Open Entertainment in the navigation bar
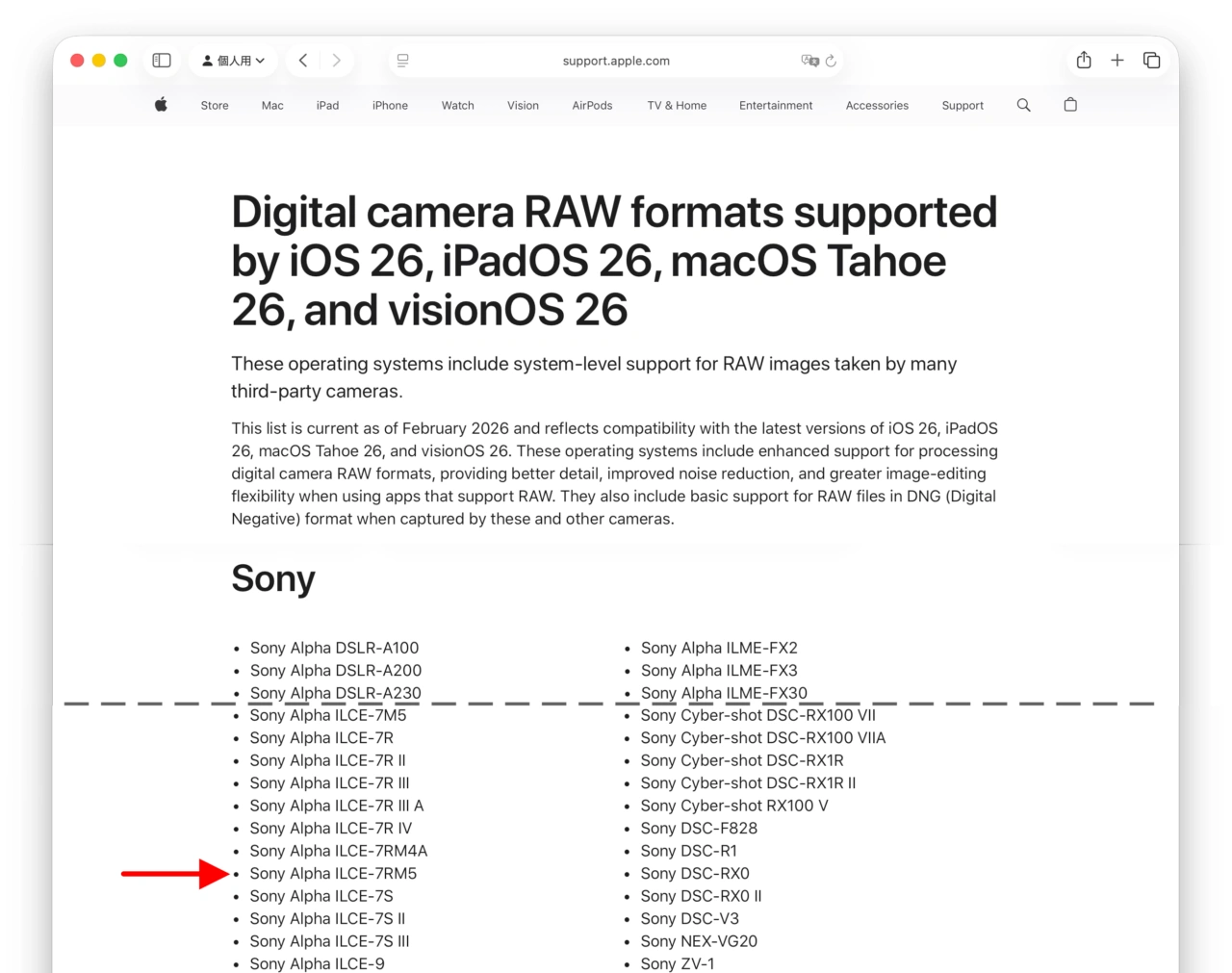 pos(776,106)
